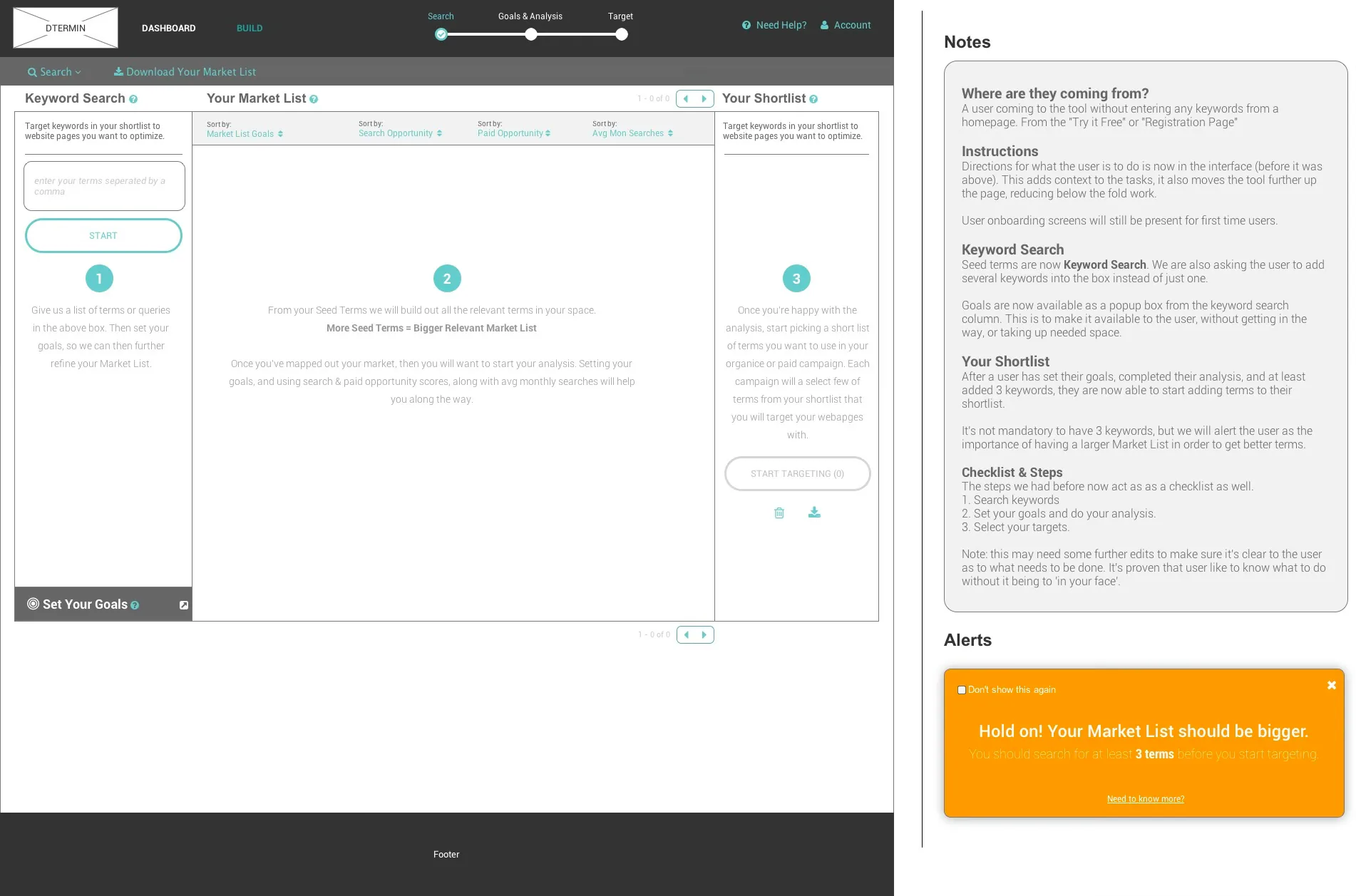Sort by Search Opportunity
This screenshot has width=1356, height=896.
[x=400, y=133]
